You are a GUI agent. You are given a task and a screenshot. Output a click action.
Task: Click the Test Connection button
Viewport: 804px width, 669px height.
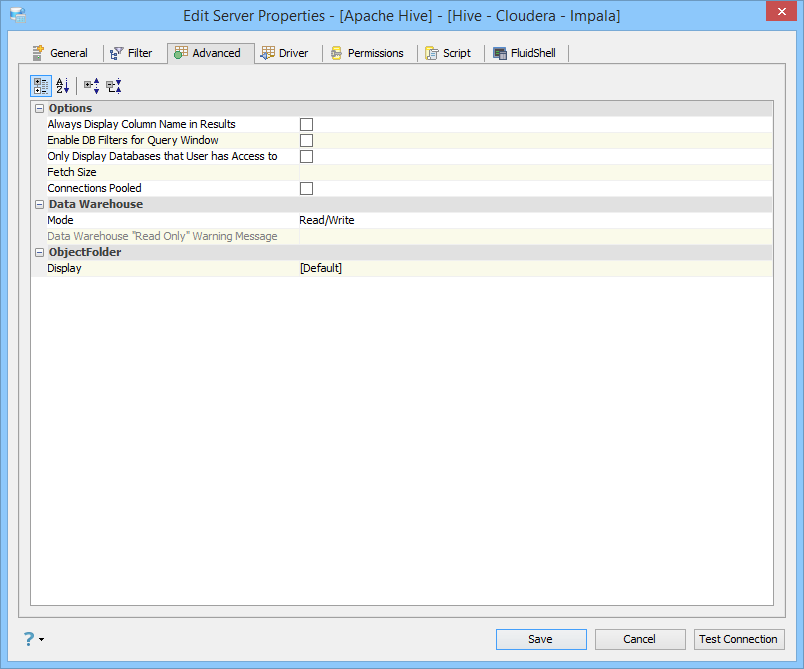coord(739,639)
